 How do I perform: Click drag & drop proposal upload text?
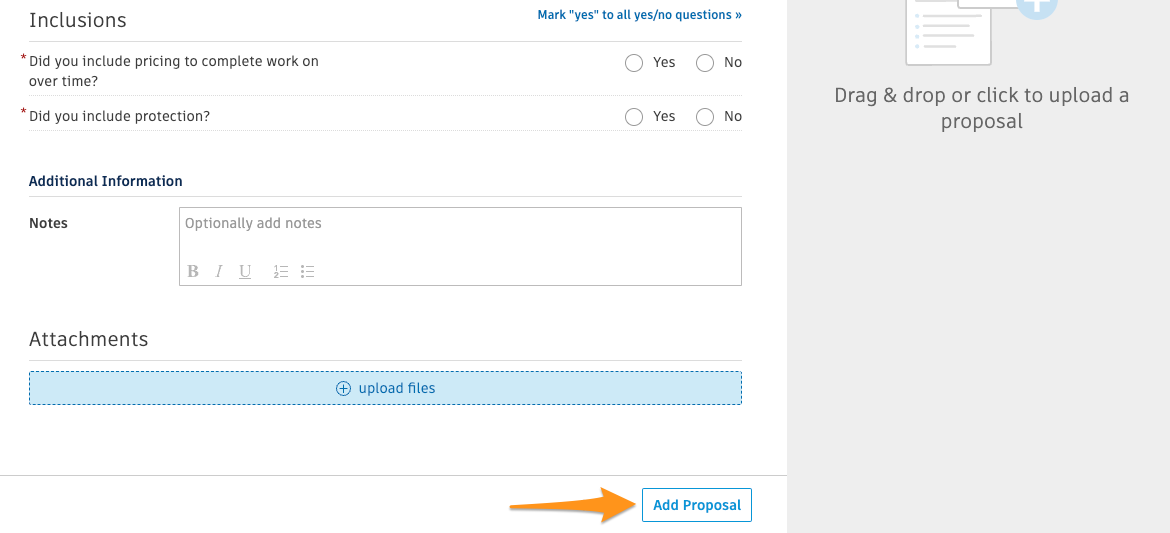tap(981, 108)
